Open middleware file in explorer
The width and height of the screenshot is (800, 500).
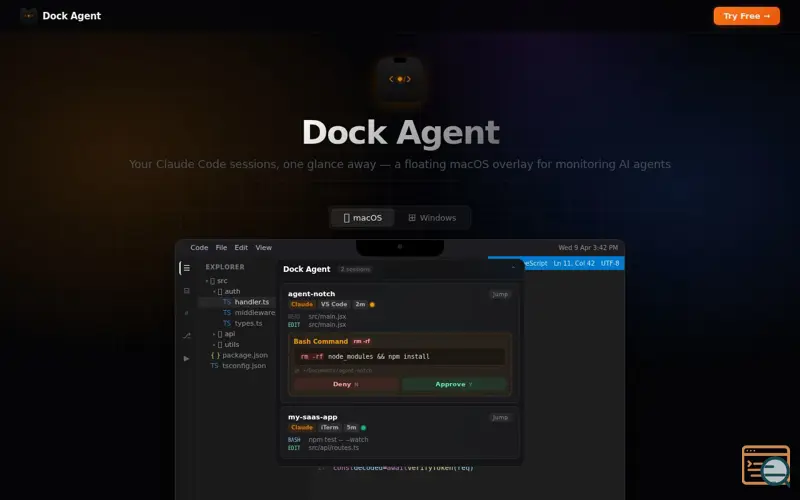[249, 313]
